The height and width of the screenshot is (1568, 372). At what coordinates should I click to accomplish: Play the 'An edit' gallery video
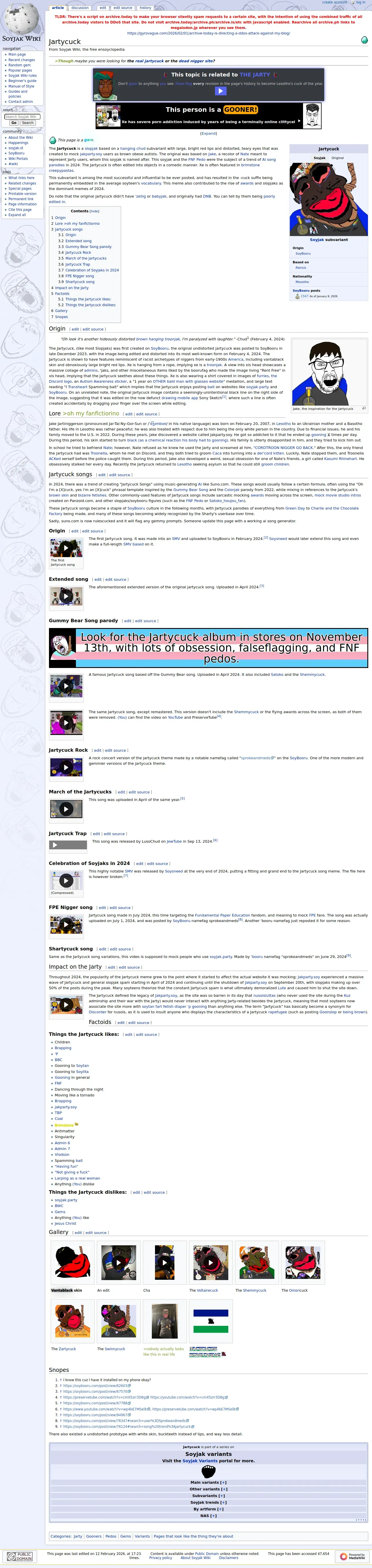[x=119, y=1262]
